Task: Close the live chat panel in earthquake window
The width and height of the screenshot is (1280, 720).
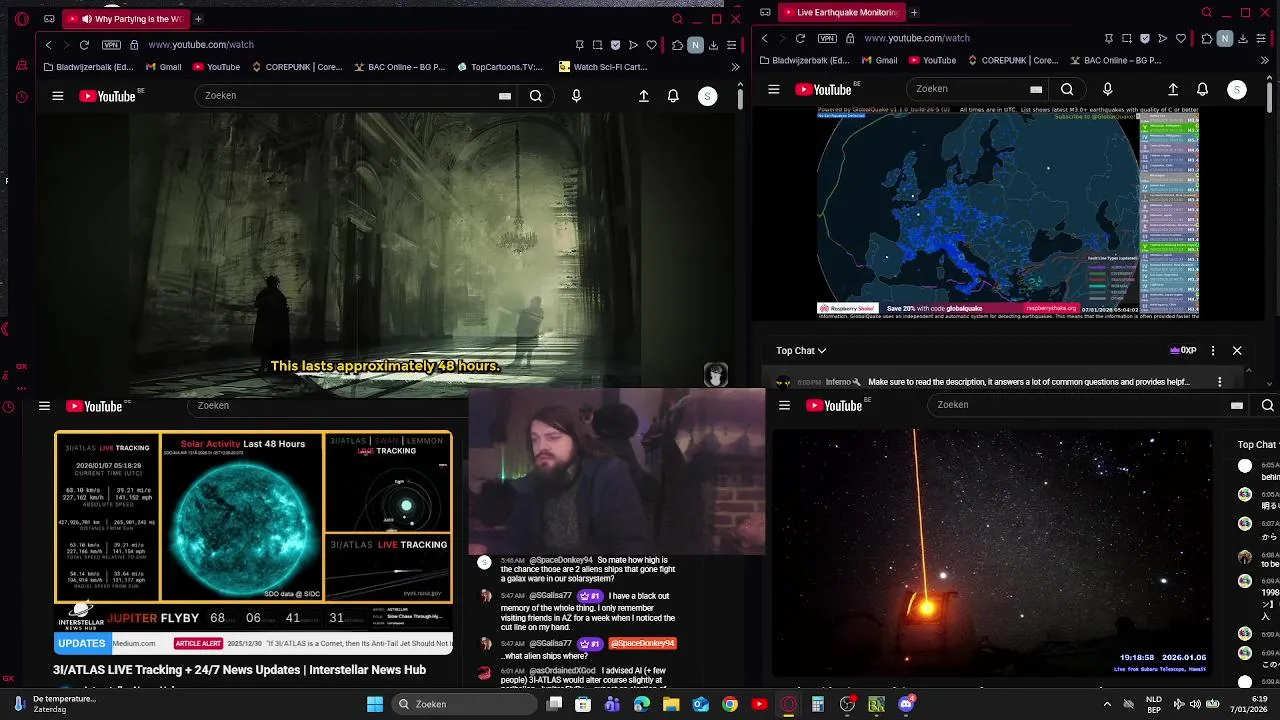Action: coord(1237,351)
